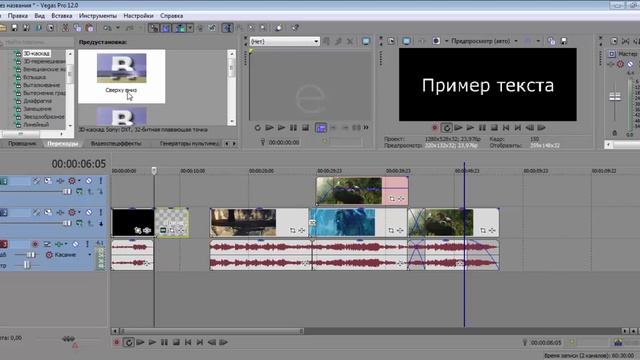Click red Record button in bottom transport
Viewport: 640px width, 360px height.
[116, 342]
